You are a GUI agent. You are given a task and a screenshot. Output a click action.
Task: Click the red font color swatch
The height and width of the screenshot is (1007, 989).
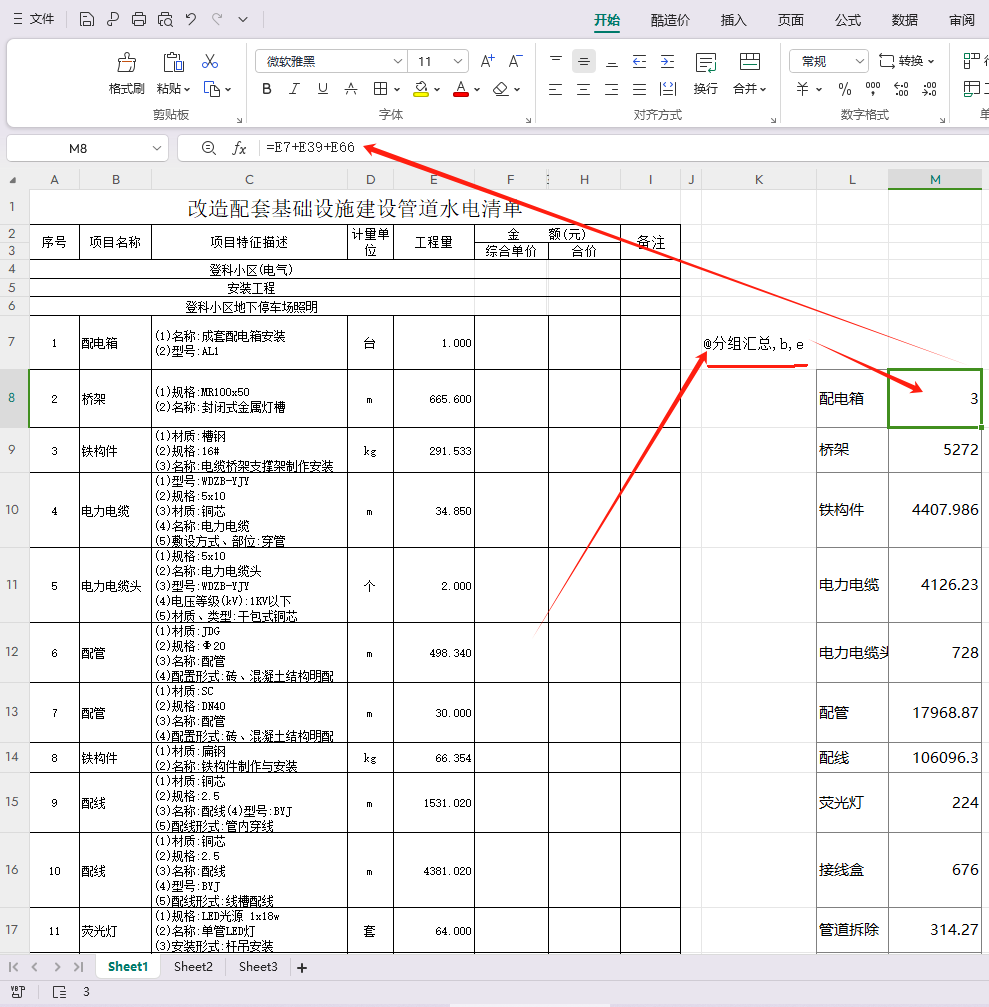[460, 89]
